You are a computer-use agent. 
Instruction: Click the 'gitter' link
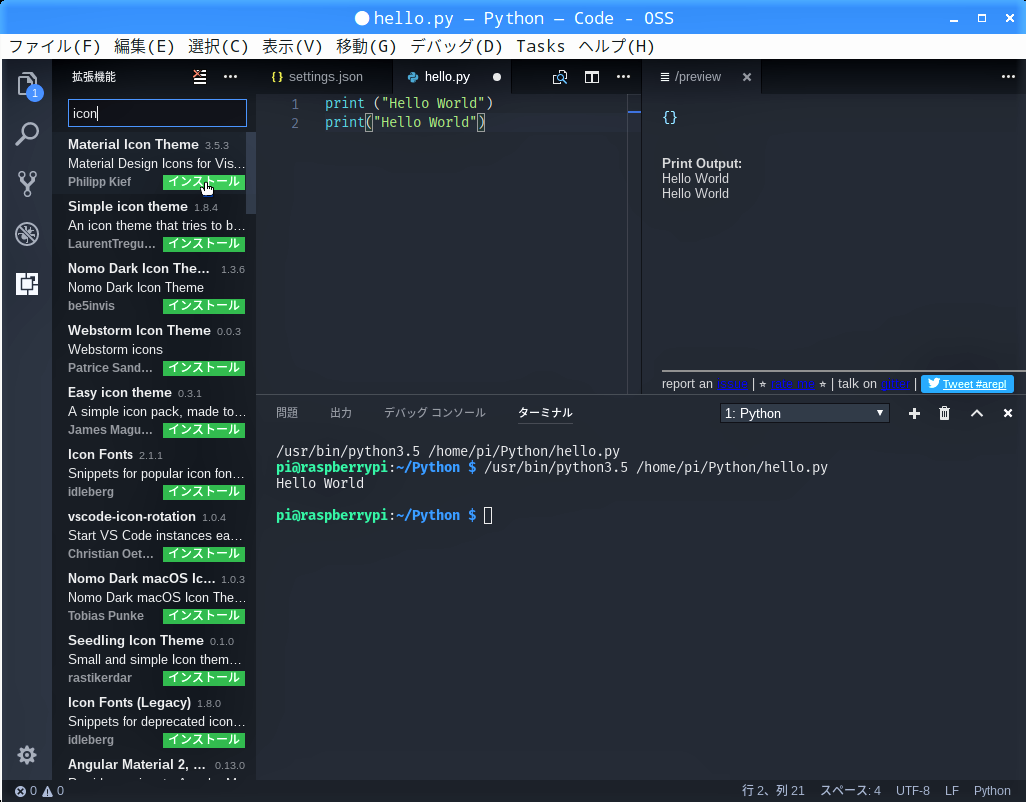point(895,384)
